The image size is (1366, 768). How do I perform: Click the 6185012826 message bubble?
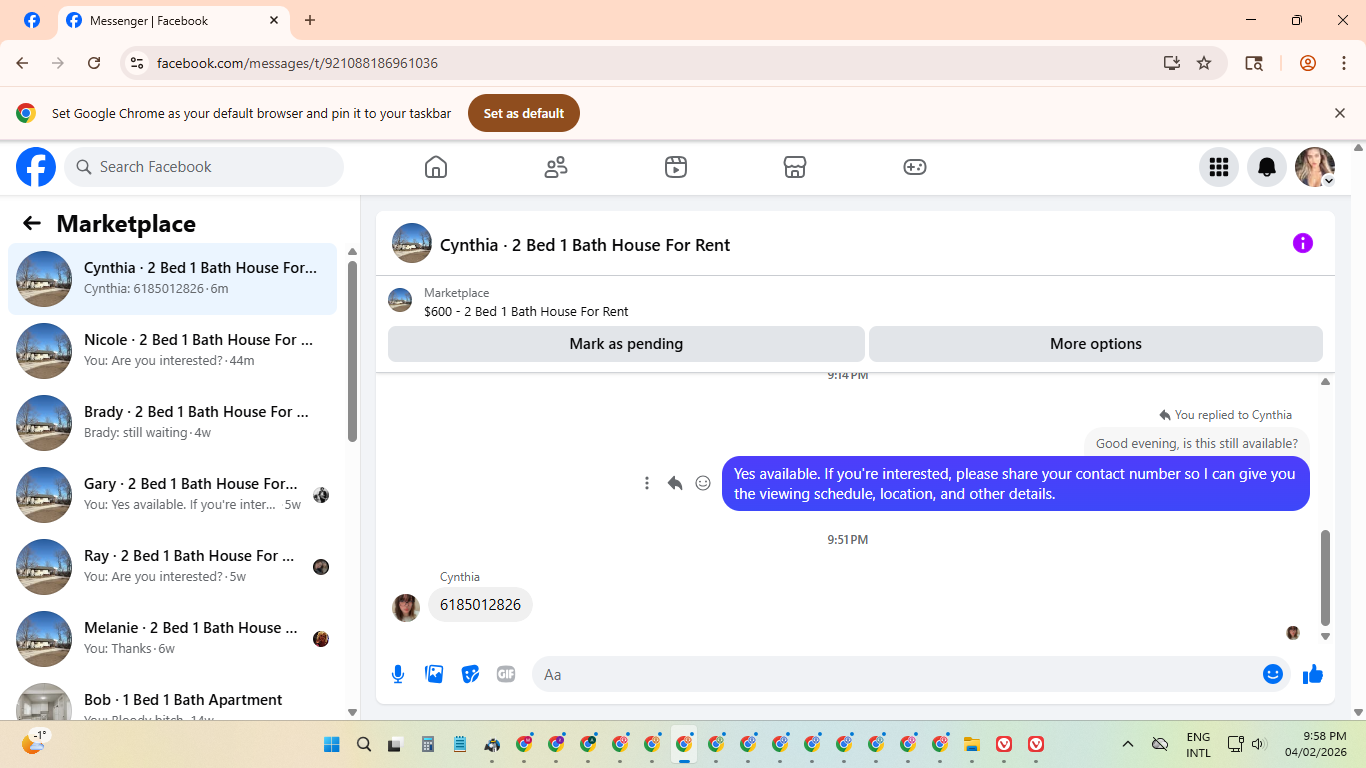[x=480, y=605]
